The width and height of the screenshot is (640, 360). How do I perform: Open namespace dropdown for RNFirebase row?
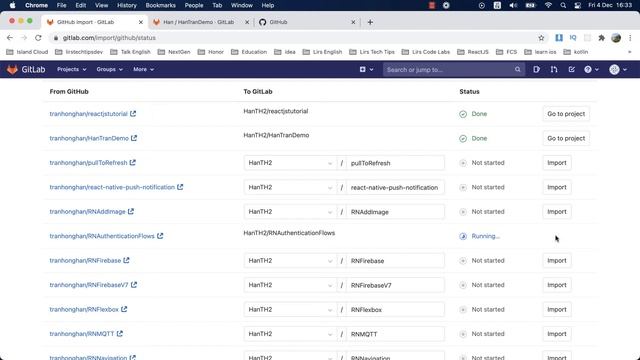tap(290, 260)
